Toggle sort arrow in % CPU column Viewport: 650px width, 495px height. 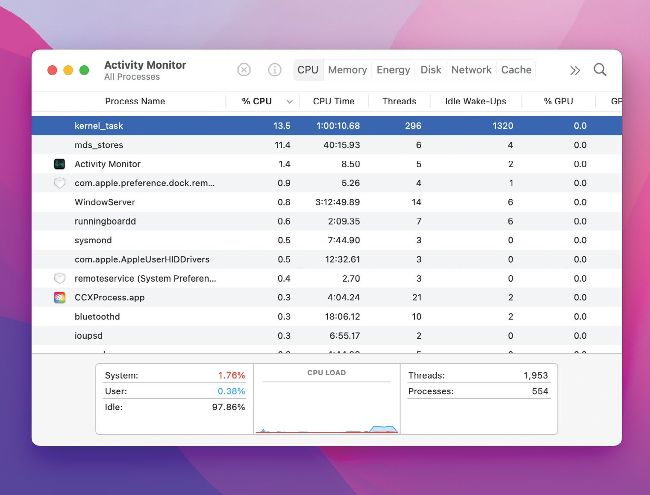click(x=290, y=101)
